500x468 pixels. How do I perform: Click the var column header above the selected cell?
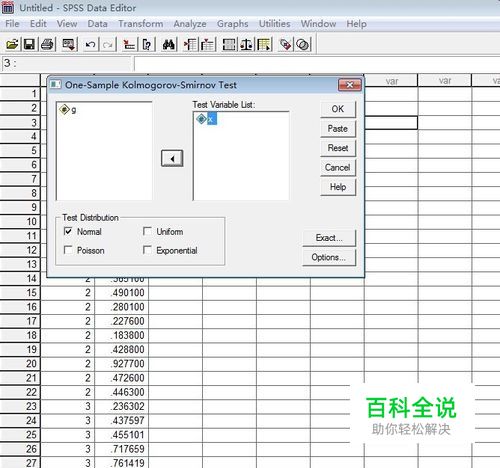click(x=391, y=81)
